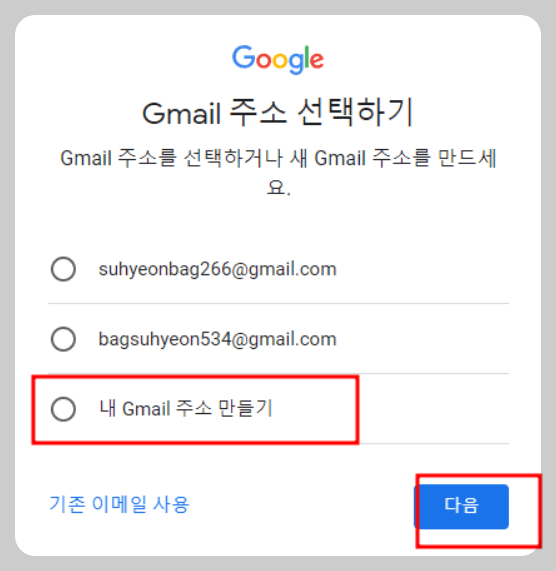The image size is (556, 571).
Task: Click the 내 Gmail 주소 만들기 label text
Action: (186, 409)
